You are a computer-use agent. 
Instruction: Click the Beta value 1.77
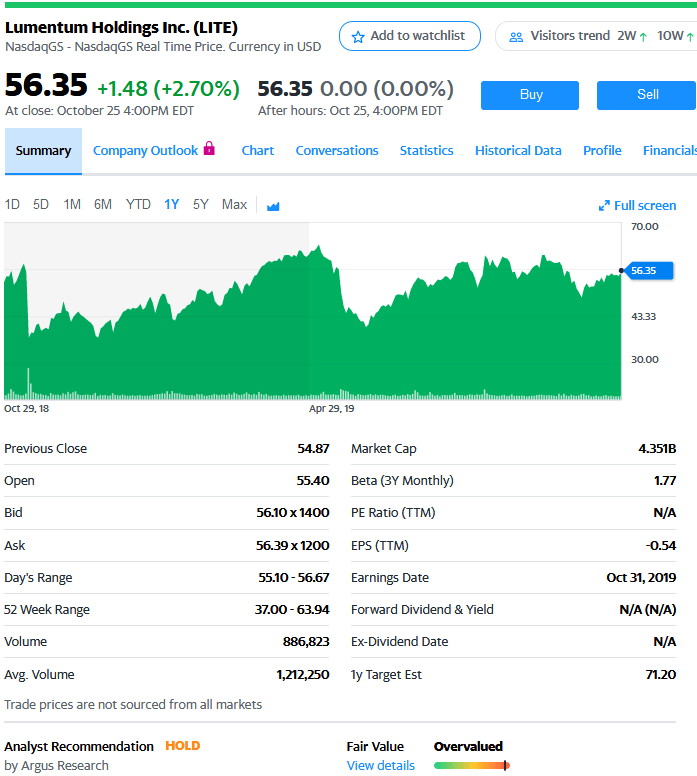click(665, 481)
